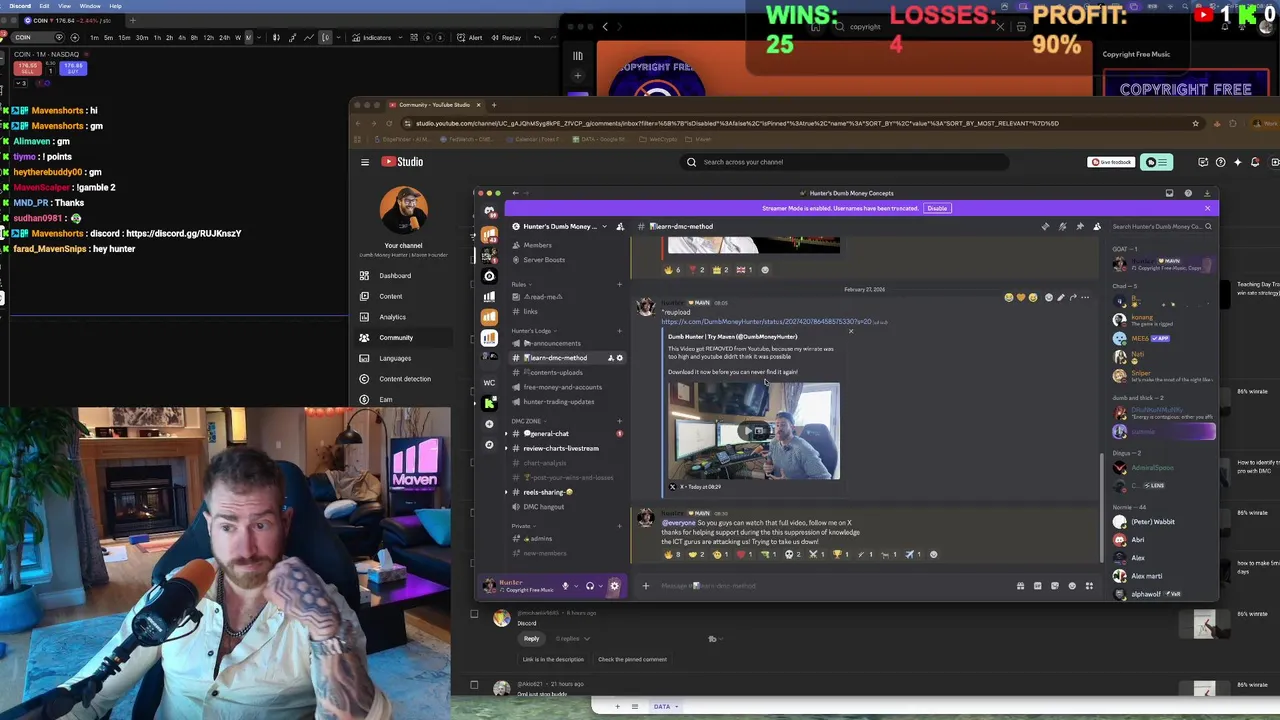Image resolution: width=1280 pixels, height=720 pixels.
Task: Open Analytics in YouTube Studio sidebar
Action: (x=392, y=317)
